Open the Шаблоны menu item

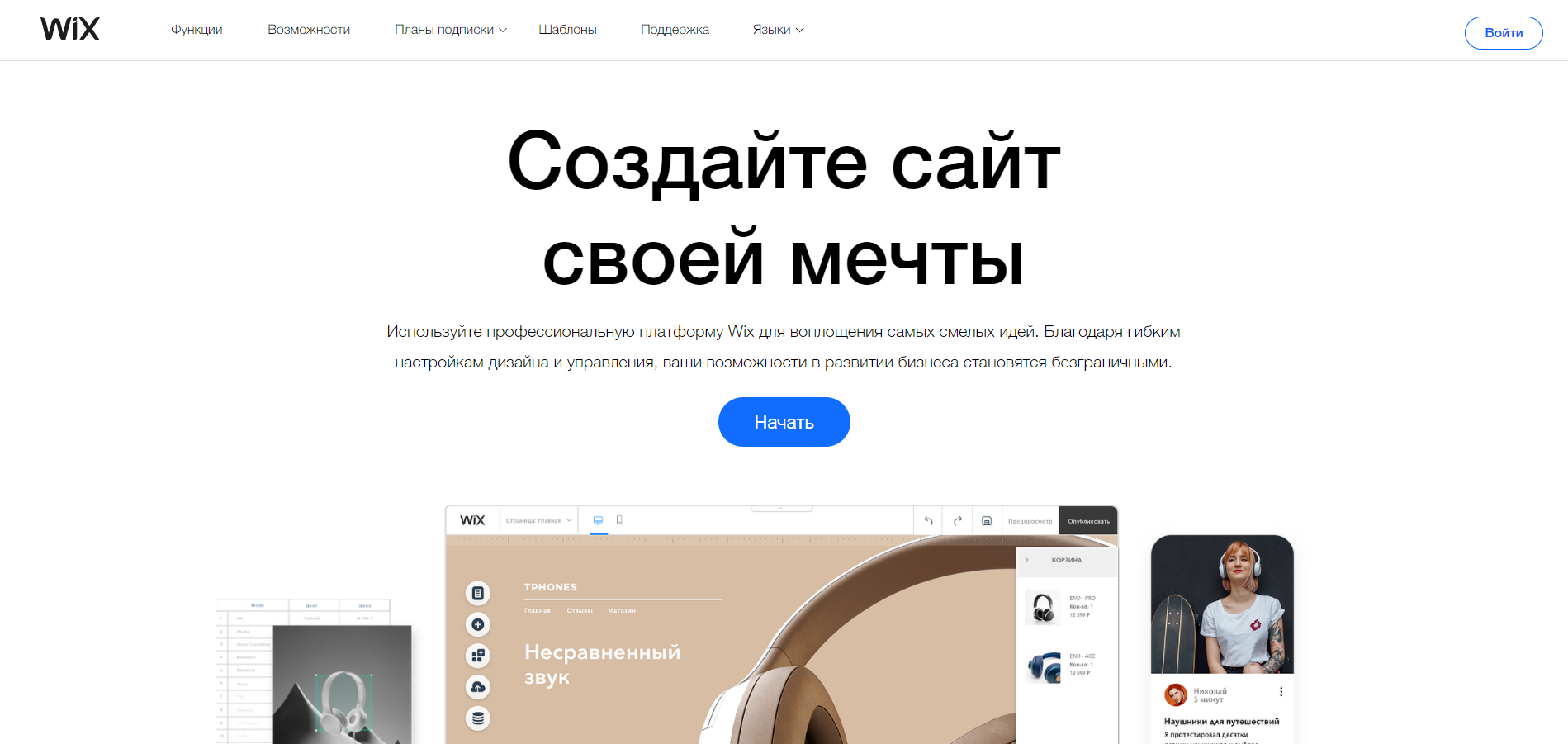(567, 29)
